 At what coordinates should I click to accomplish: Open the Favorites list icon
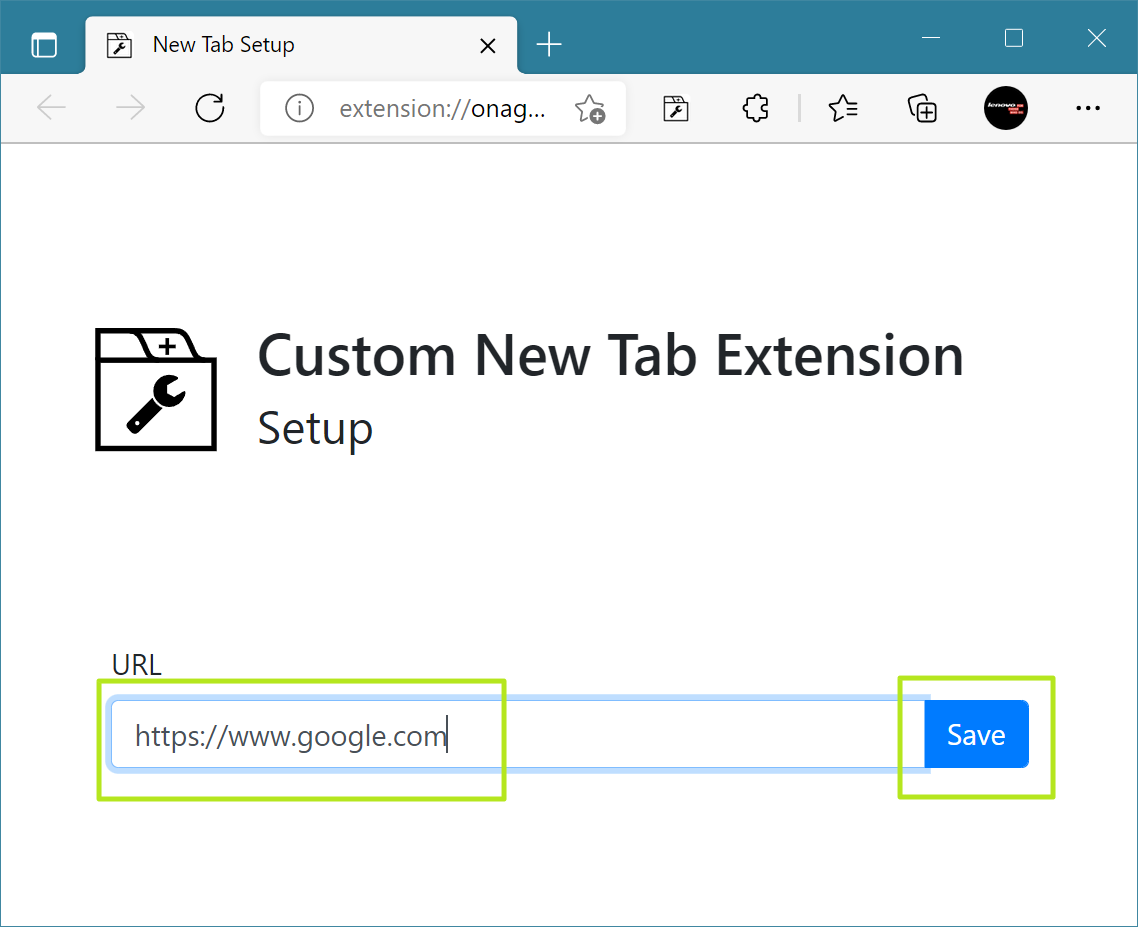pyautogui.click(x=843, y=108)
